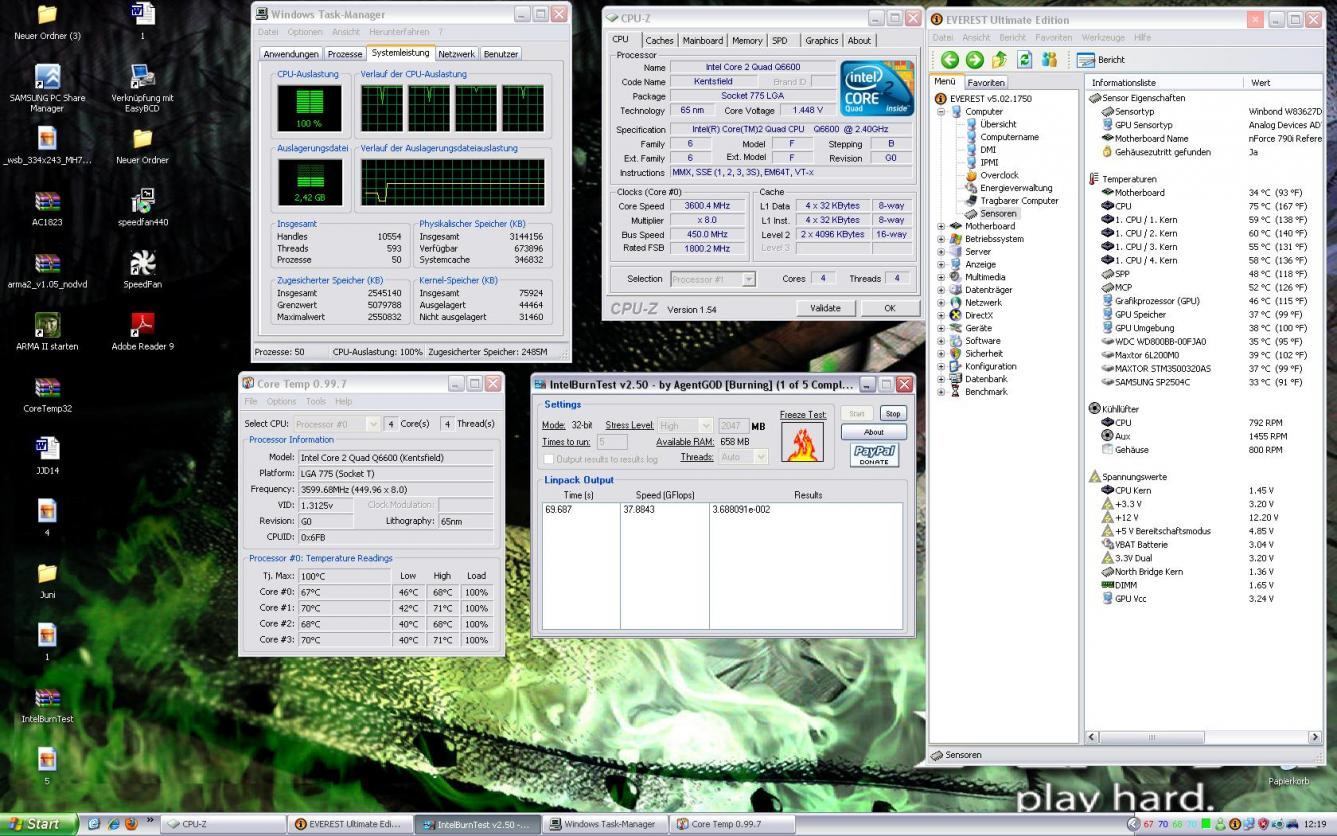Viewport: 1337px width, 836px height.
Task: Open the Herunterfahren menu in Task Manager
Action: (399, 32)
